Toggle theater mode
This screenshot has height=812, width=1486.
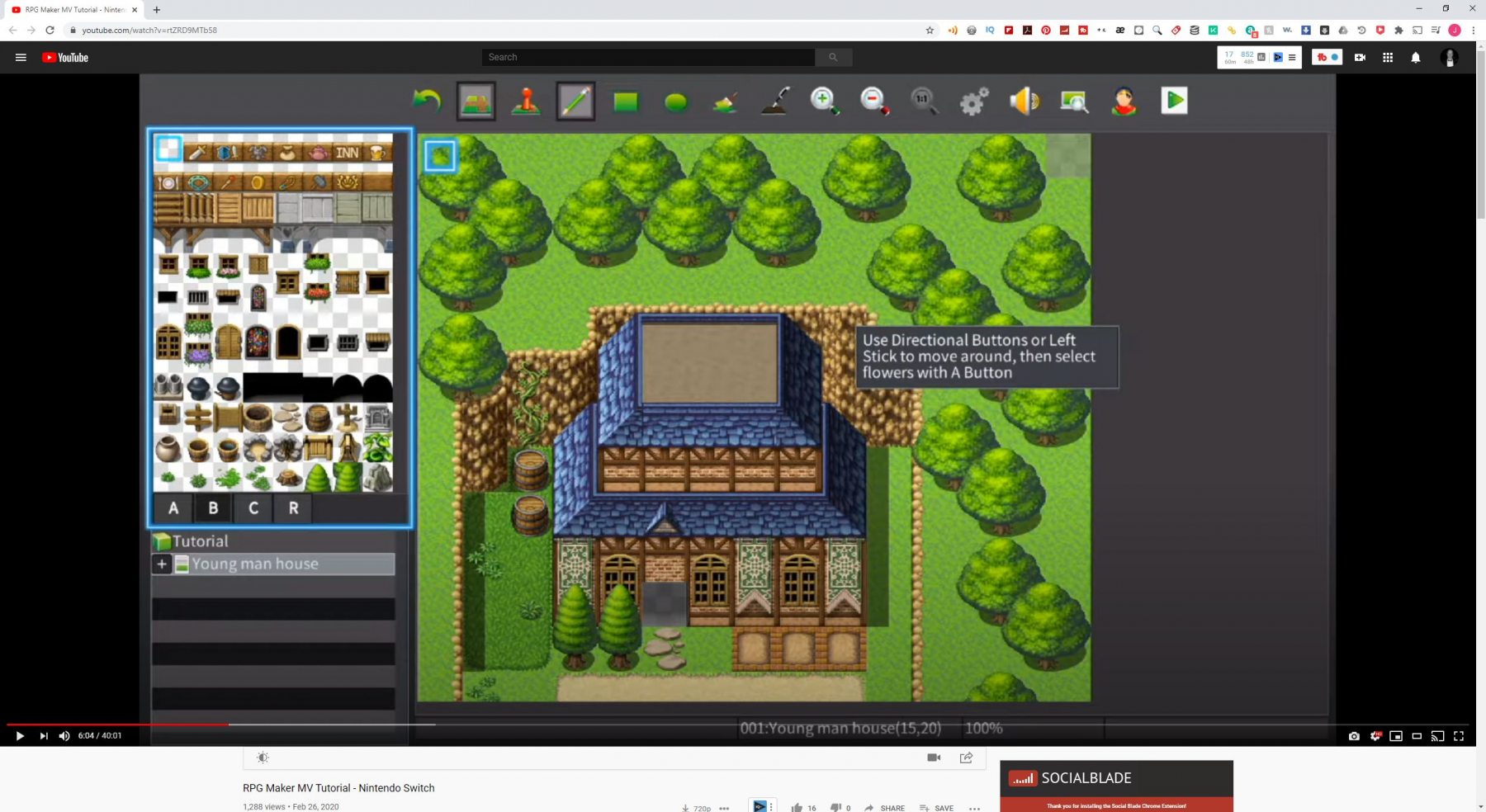click(1417, 736)
